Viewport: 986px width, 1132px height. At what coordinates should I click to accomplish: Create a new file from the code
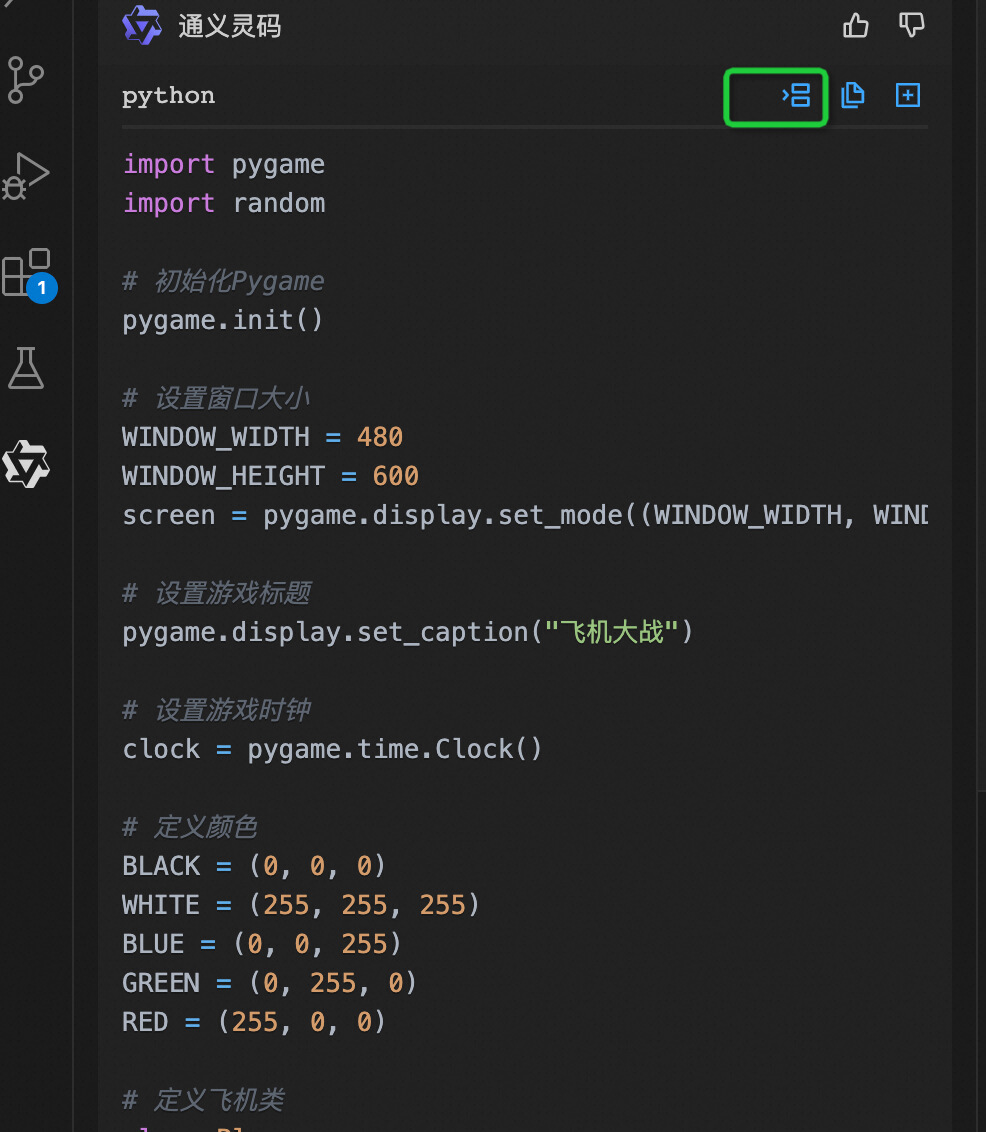point(908,96)
